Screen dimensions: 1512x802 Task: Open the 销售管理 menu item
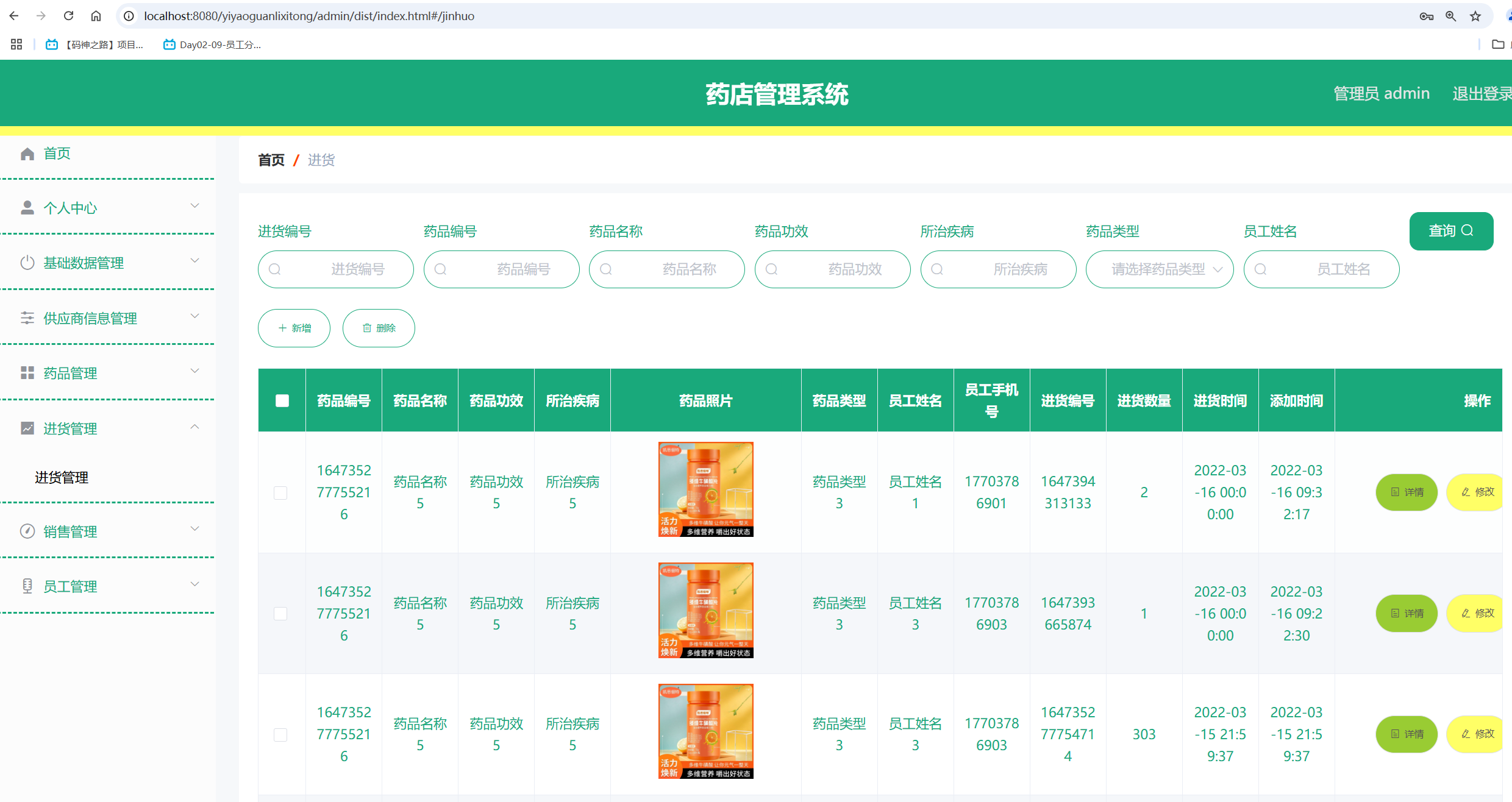[x=70, y=532]
